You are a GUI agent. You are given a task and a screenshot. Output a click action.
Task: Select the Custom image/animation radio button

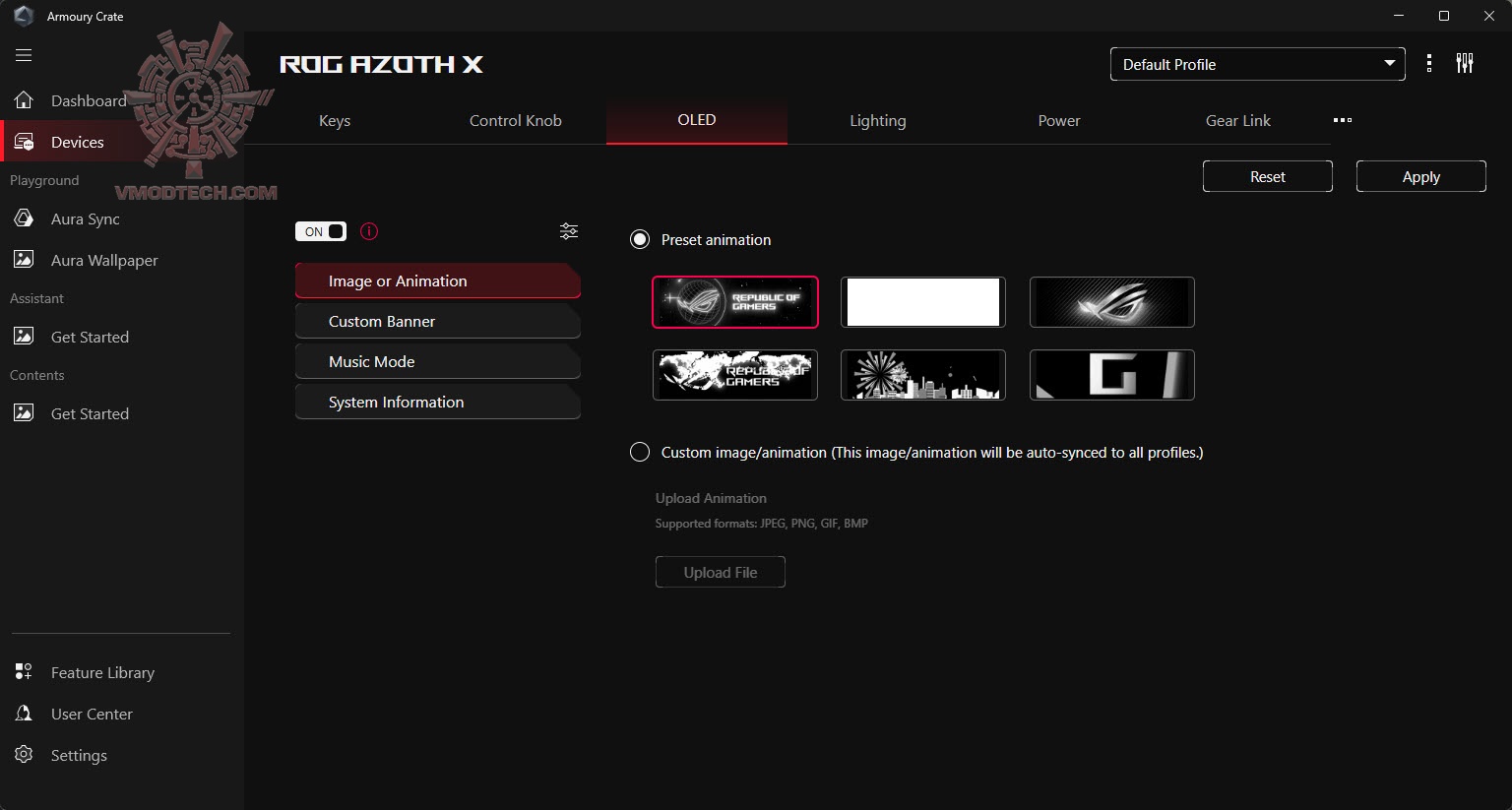tap(640, 452)
